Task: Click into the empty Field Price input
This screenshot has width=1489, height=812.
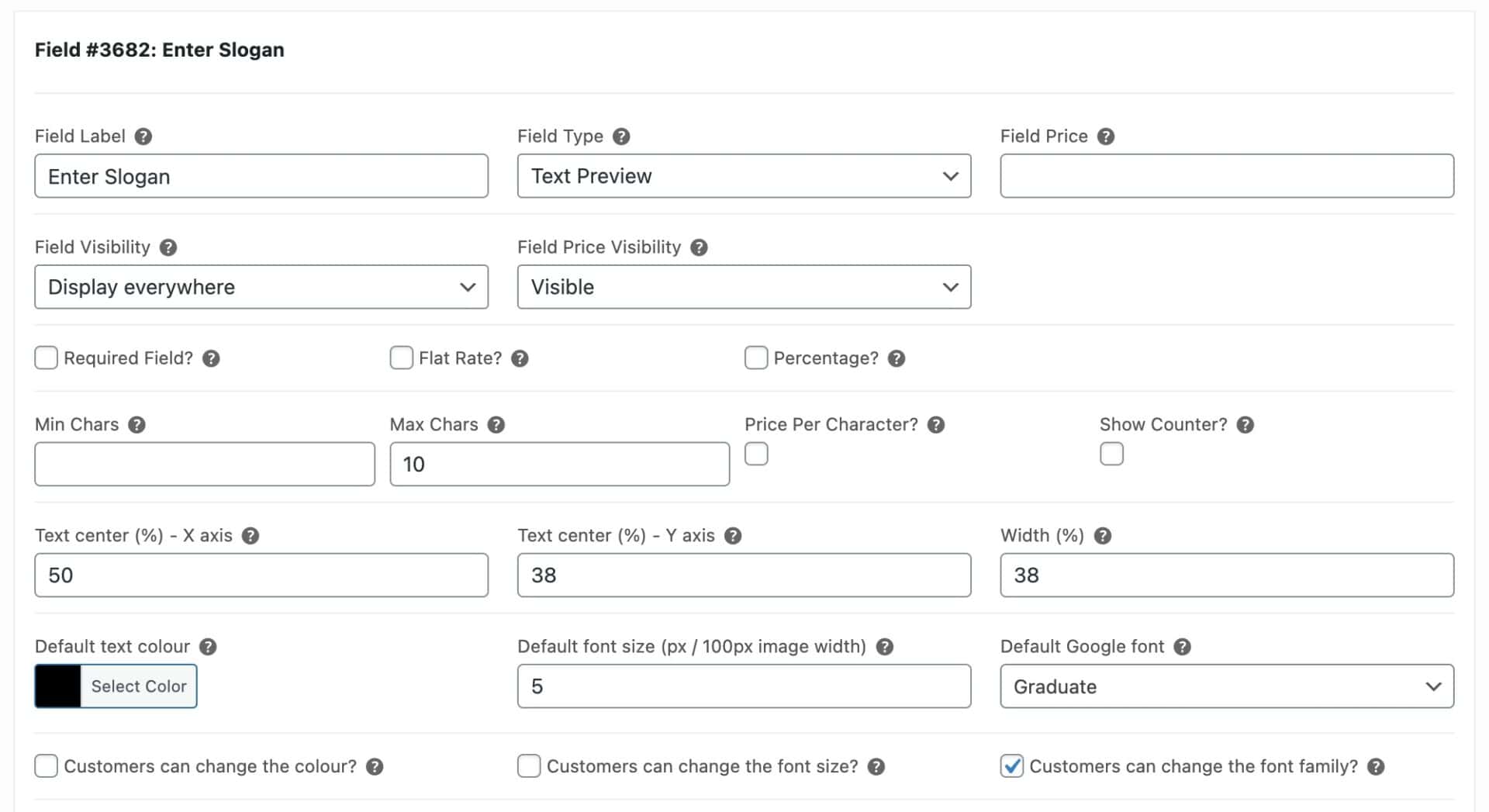Action: coord(1227,176)
